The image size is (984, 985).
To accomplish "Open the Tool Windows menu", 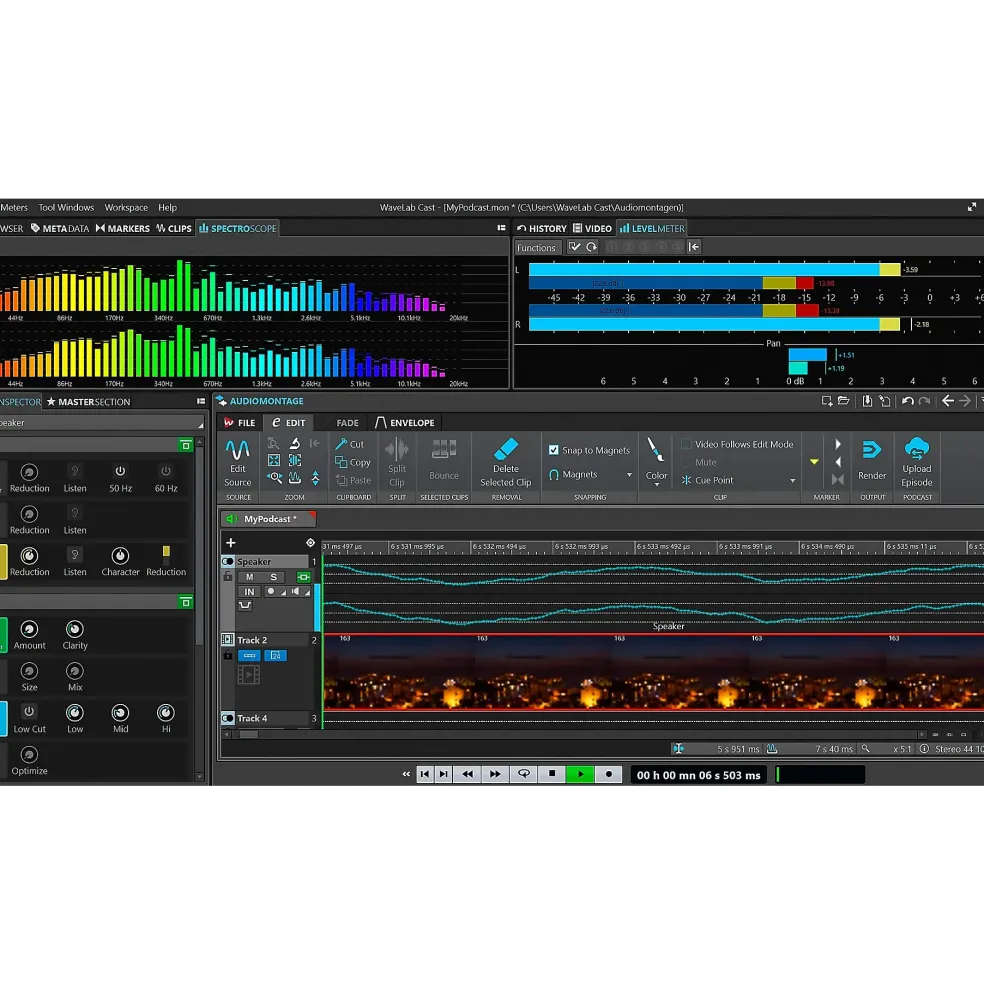I will (66, 207).
